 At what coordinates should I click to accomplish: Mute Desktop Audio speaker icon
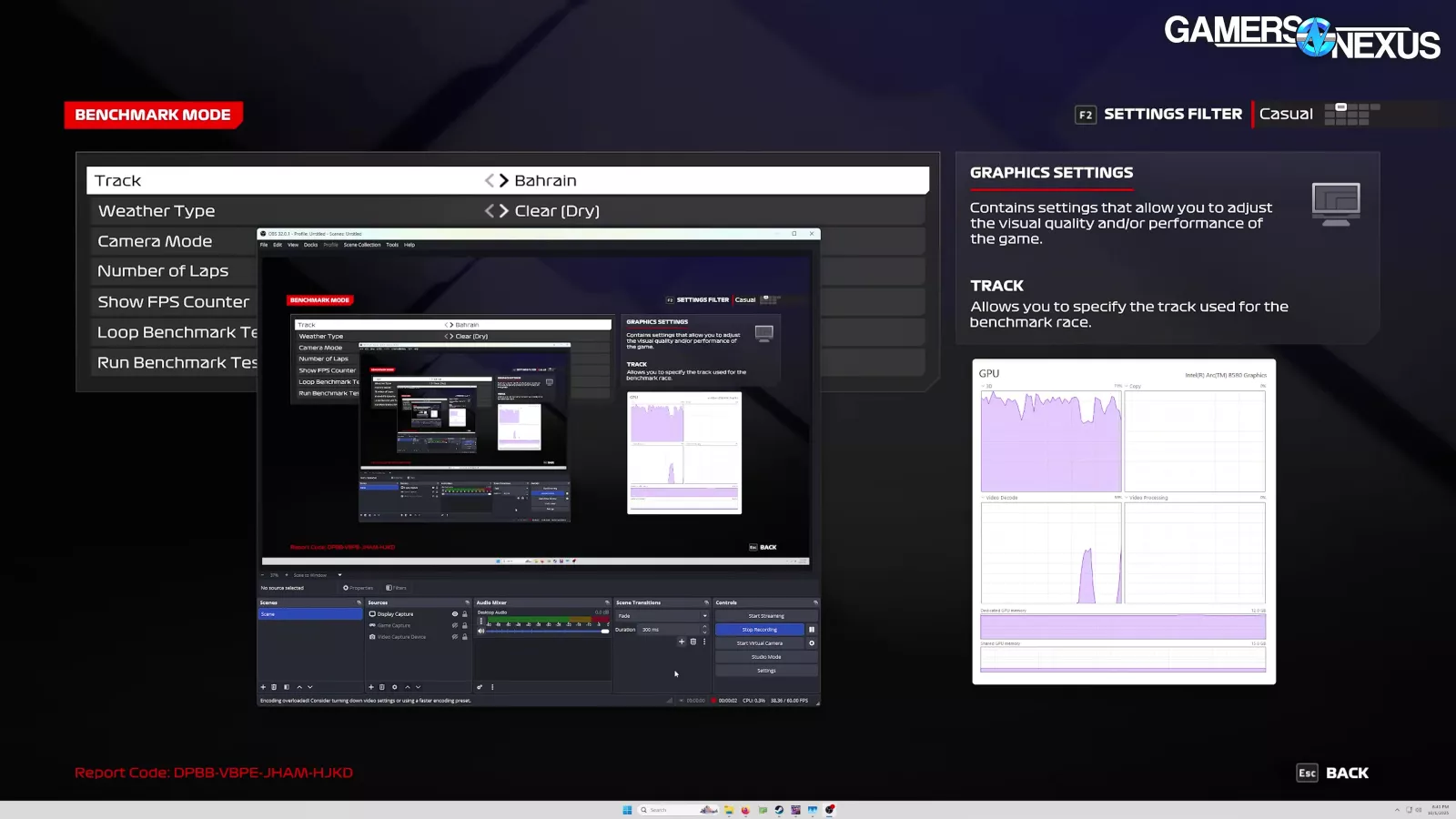click(481, 631)
